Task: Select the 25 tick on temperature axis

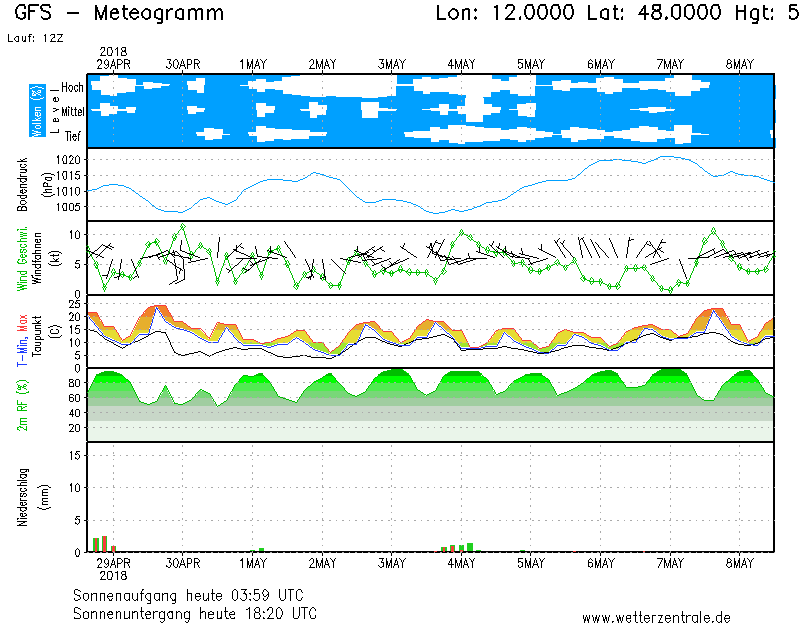Action: (x=74, y=305)
